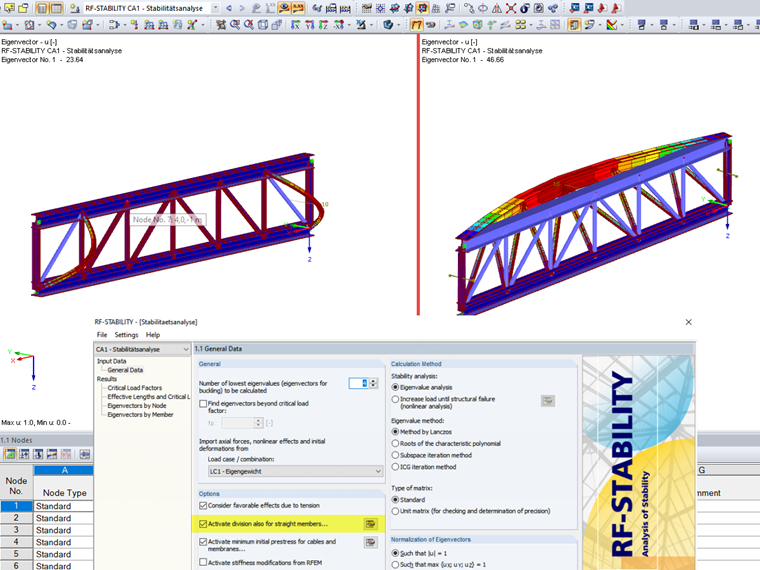
Task: Choose Unit matrix type option
Action: (395, 511)
